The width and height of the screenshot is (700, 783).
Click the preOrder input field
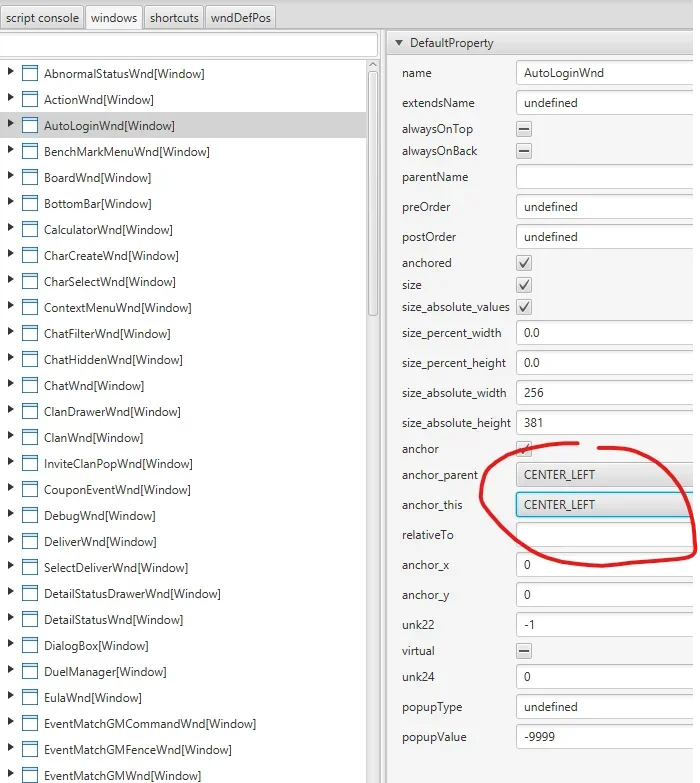pyautogui.click(x=604, y=207)
